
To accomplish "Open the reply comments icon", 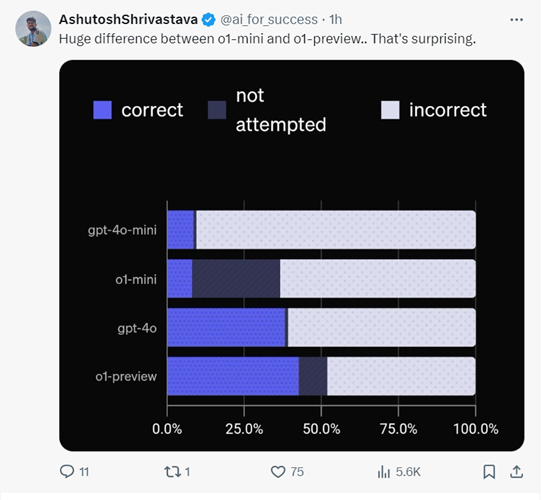I will coord(67,471).
